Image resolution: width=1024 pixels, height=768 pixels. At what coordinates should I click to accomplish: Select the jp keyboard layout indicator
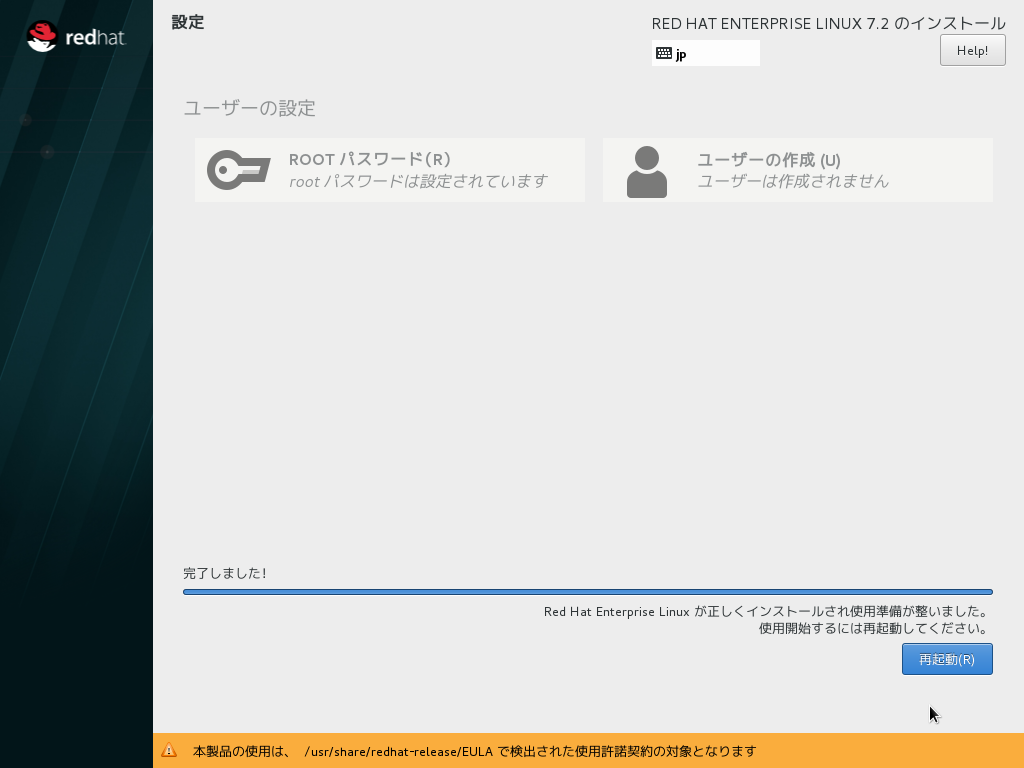coord(705,53)
